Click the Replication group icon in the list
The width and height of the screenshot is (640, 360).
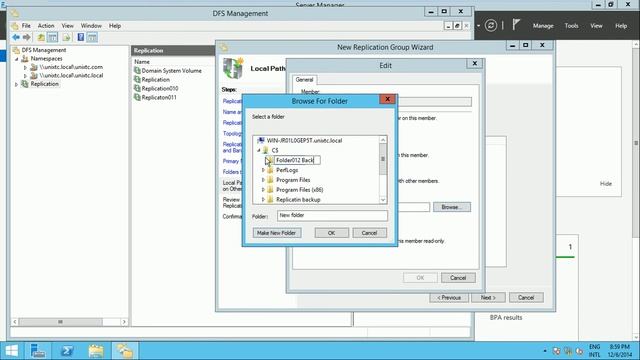point(137,80)
